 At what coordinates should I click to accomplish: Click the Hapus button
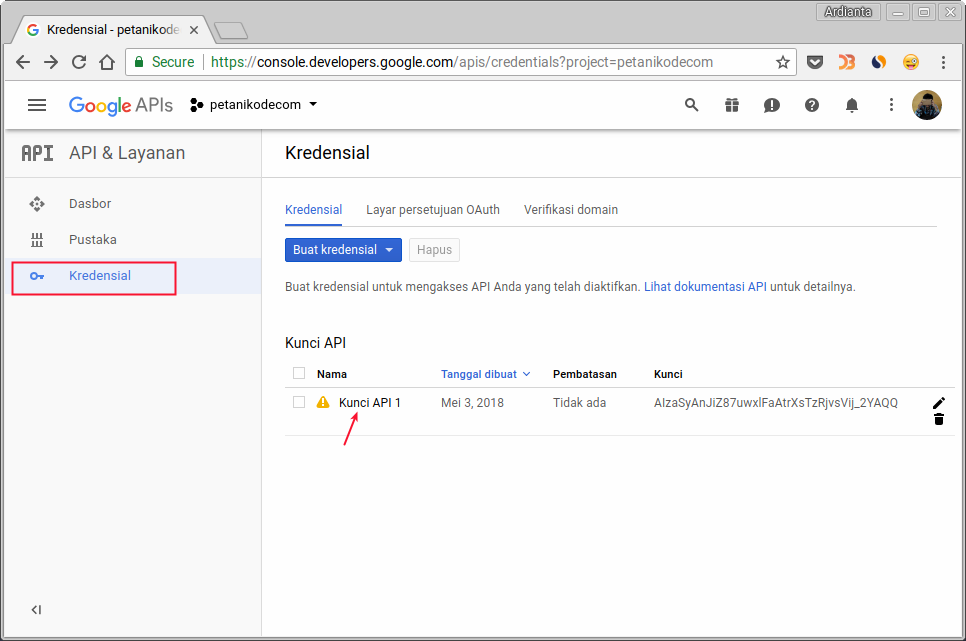434,250
